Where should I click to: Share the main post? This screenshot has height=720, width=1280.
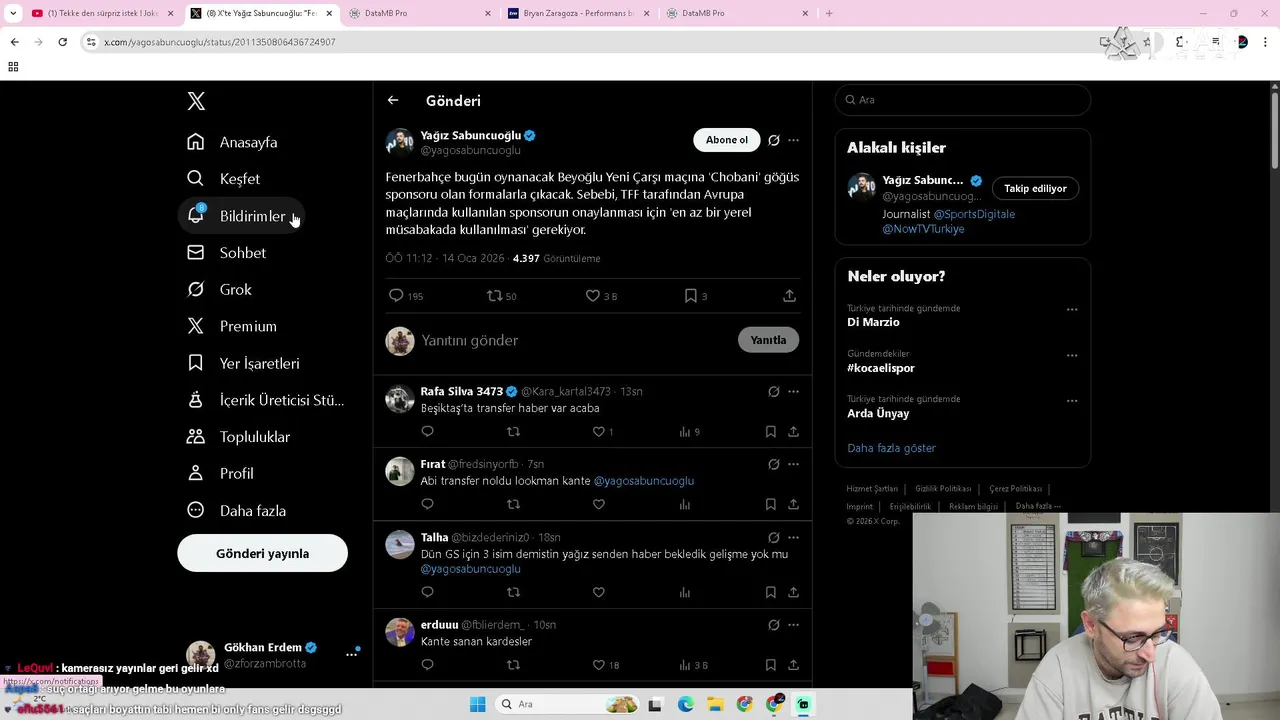789,296
